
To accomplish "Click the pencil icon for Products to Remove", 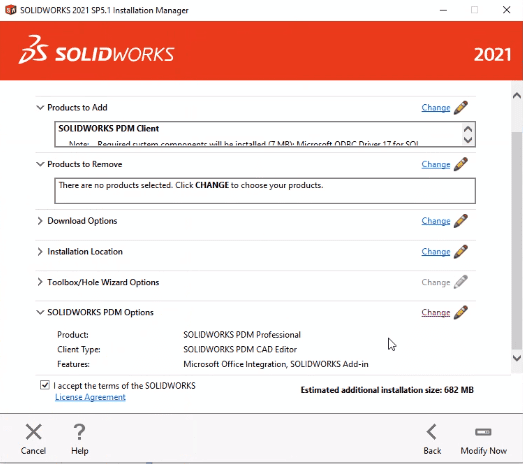I will point(461,164).
